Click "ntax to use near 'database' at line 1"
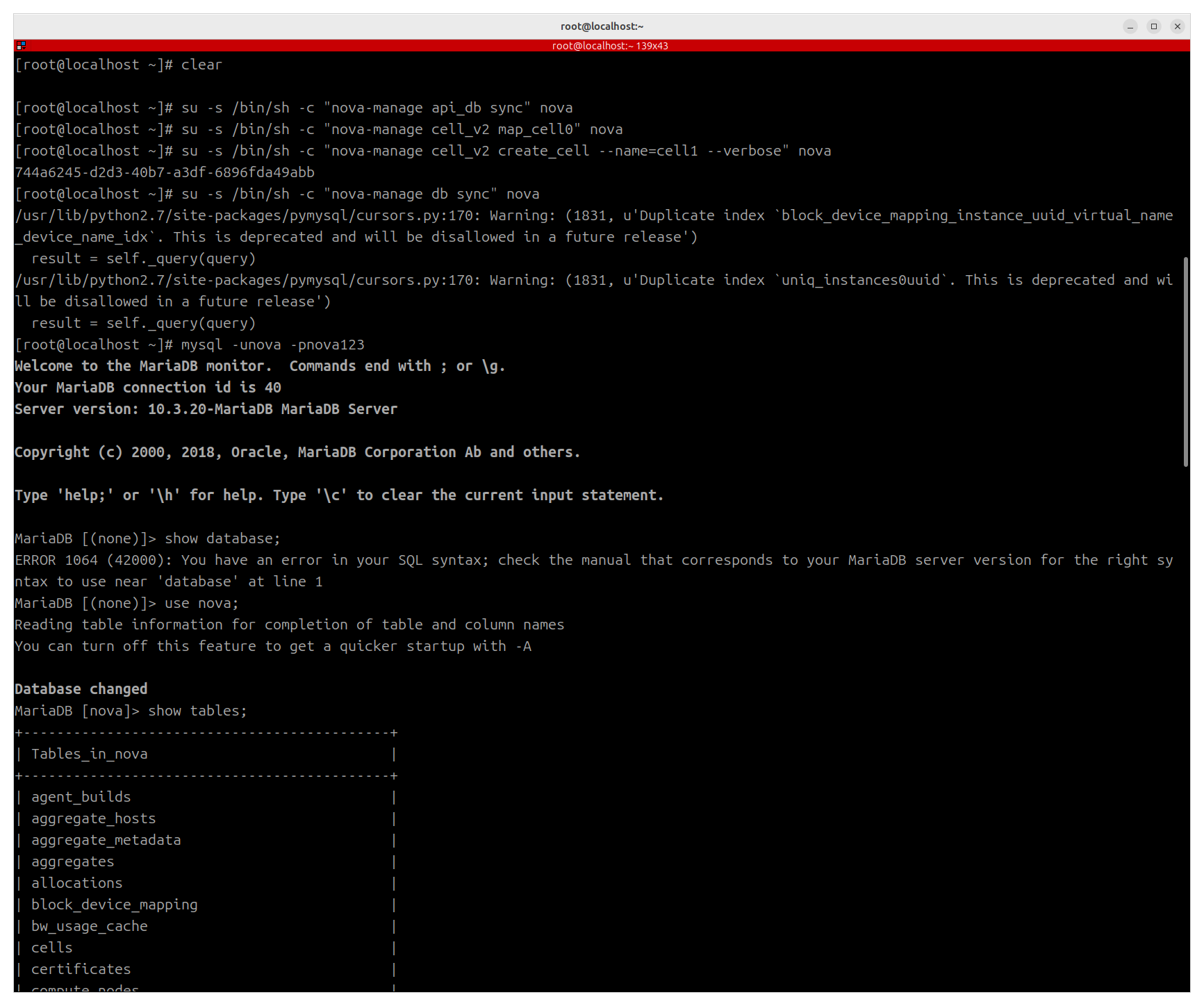Viewport: 1204px width, 1006px height. point(169,582)
